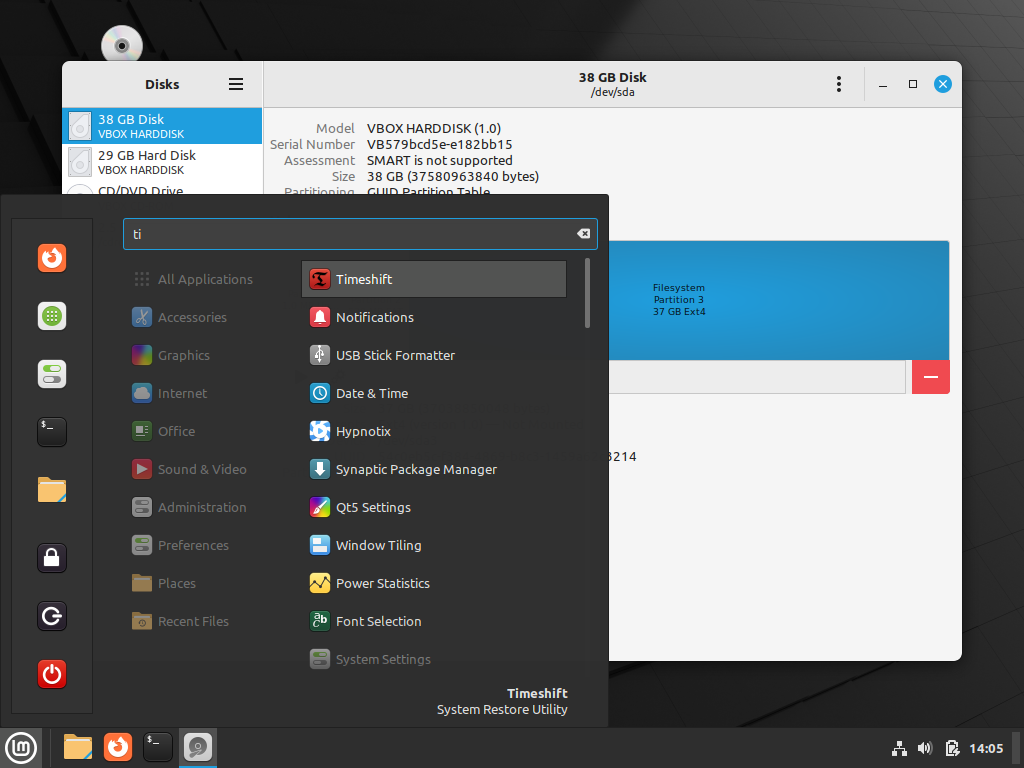Viewport: 1024px width, 768px height.
Task: Open the volume sound applet
Action: pyautogui.click(x=925, y=748)
